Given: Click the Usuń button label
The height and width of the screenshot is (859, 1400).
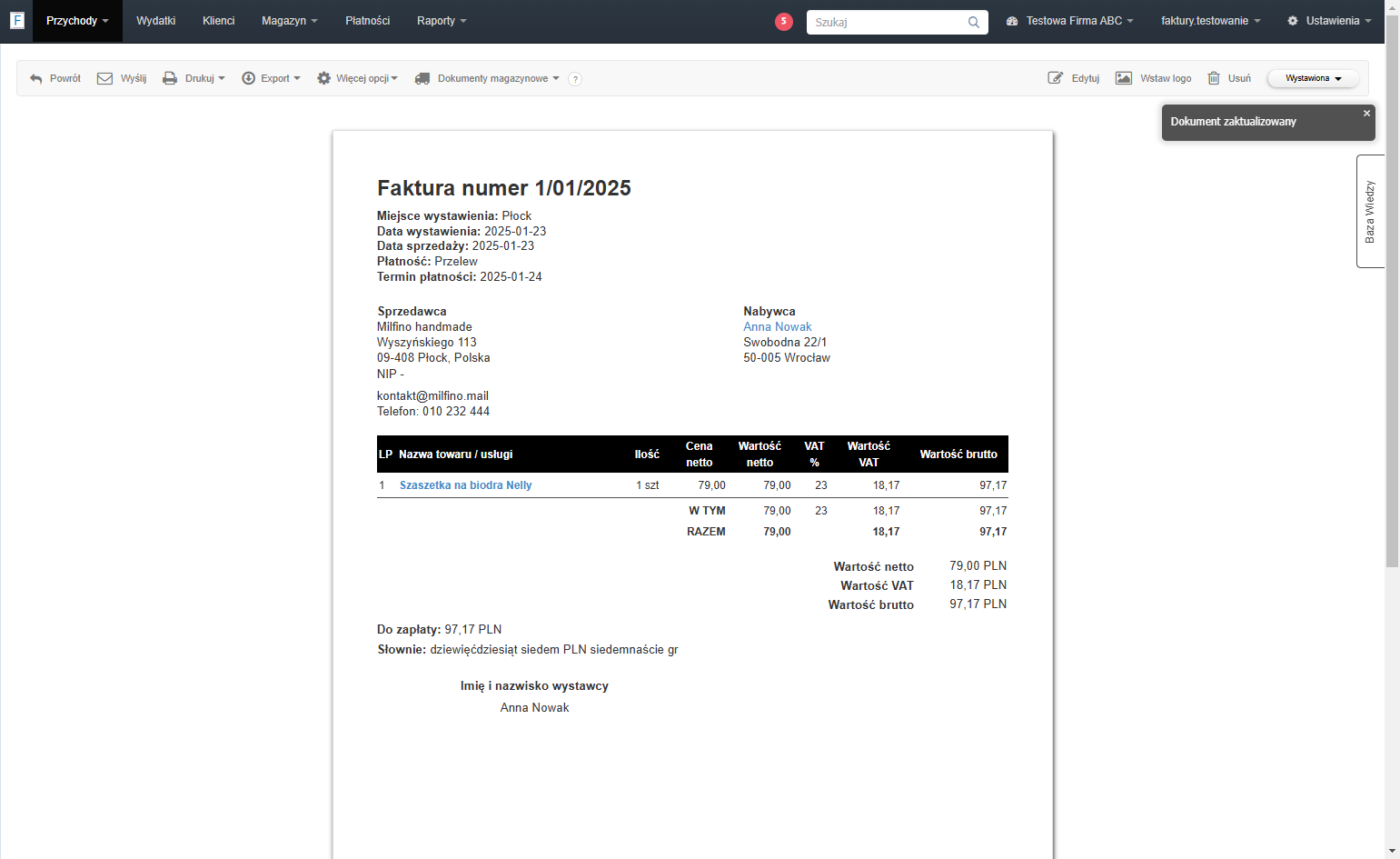Looking at the screenshot, I should (x=1239, y=79).
